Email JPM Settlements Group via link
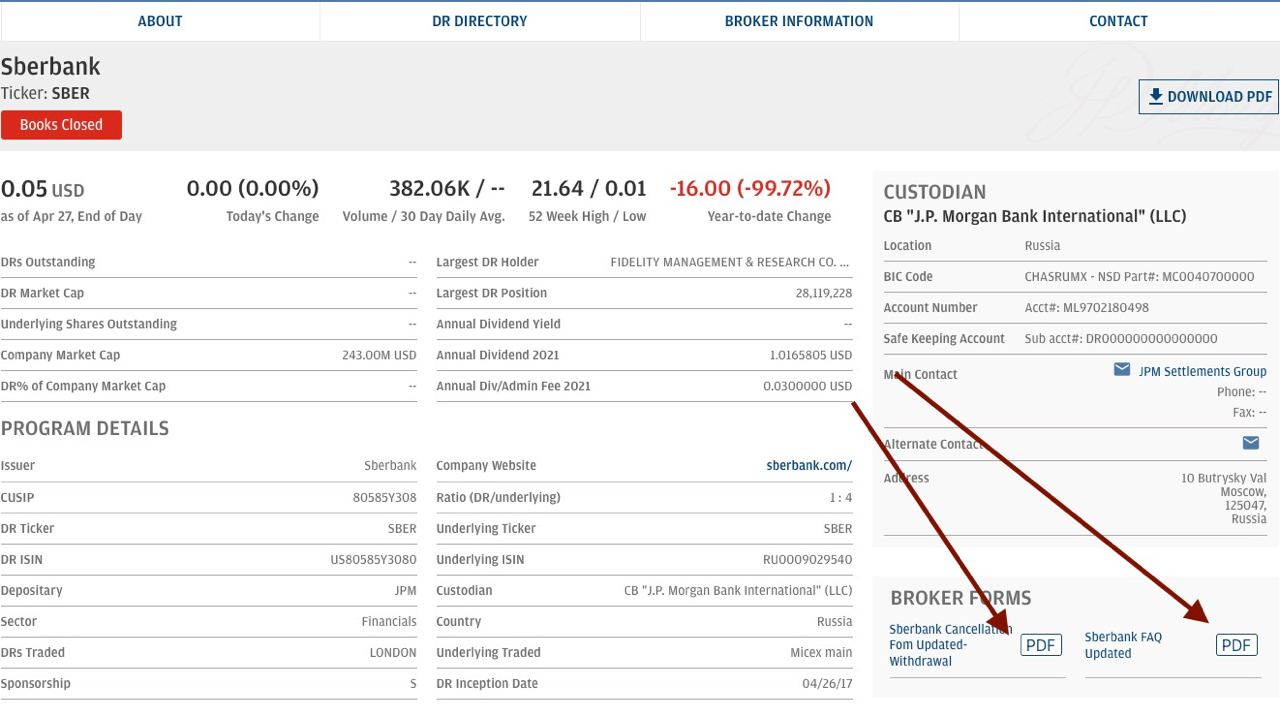The image size is (1280, 716). point(1202,371)
